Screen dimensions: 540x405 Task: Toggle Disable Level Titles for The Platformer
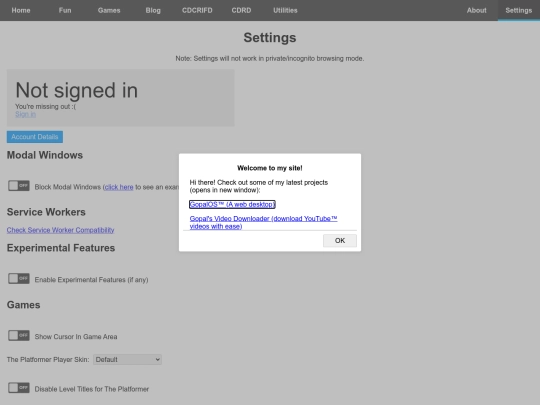click(19, 388)
